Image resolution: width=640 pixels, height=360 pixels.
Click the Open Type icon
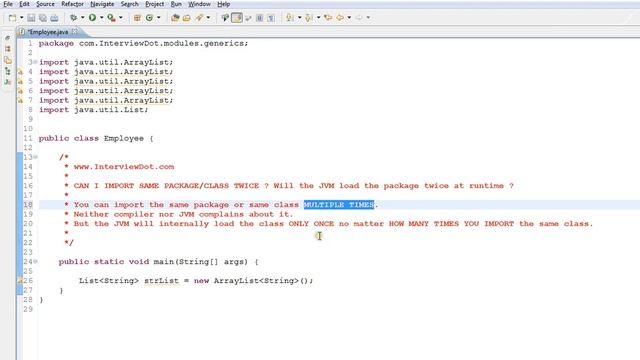coord(175,18)
